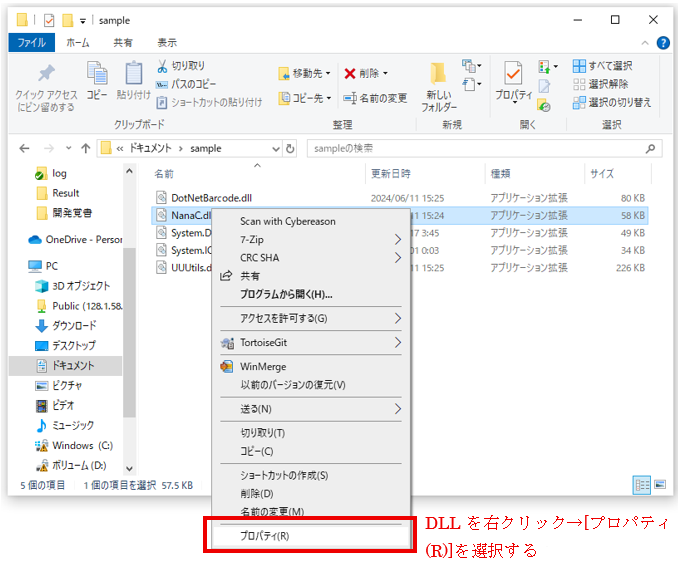The image size is (678, 568).
Task: Choose ショートカットの作成(S)
Action: click(x=284, y=475)
